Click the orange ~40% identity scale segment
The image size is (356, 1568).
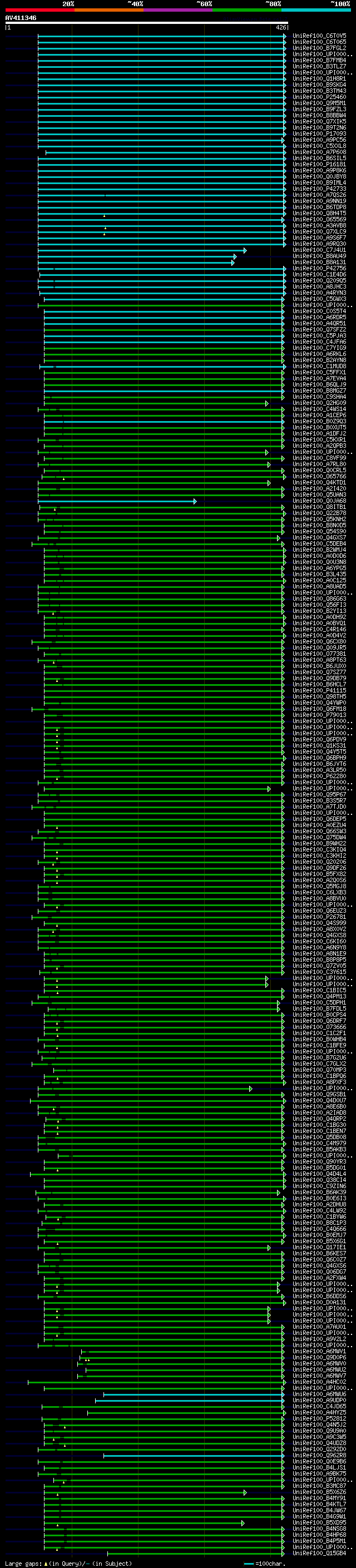point(109,10)
